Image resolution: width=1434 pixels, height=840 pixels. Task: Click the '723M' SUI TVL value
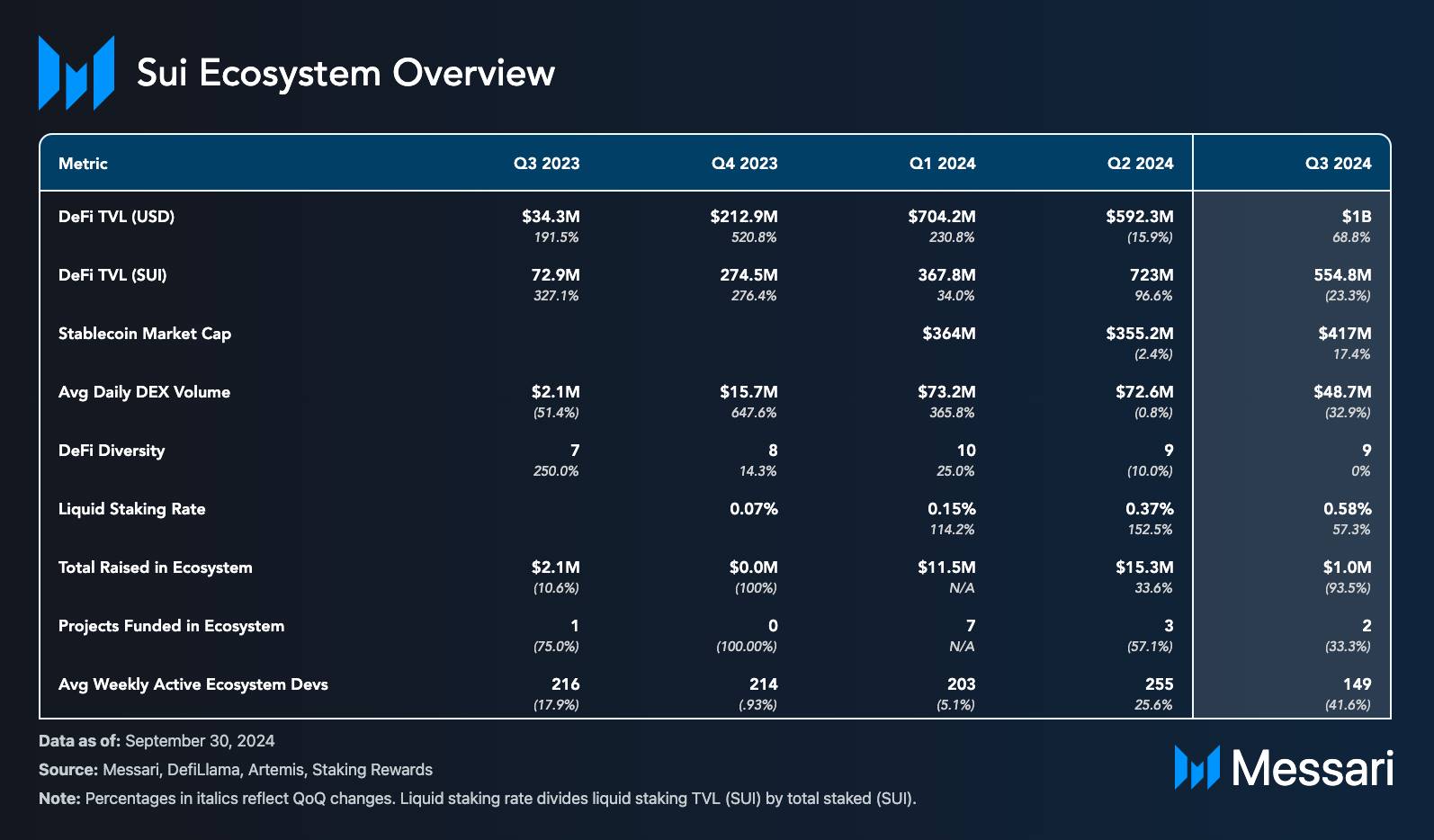point(1152,275)
